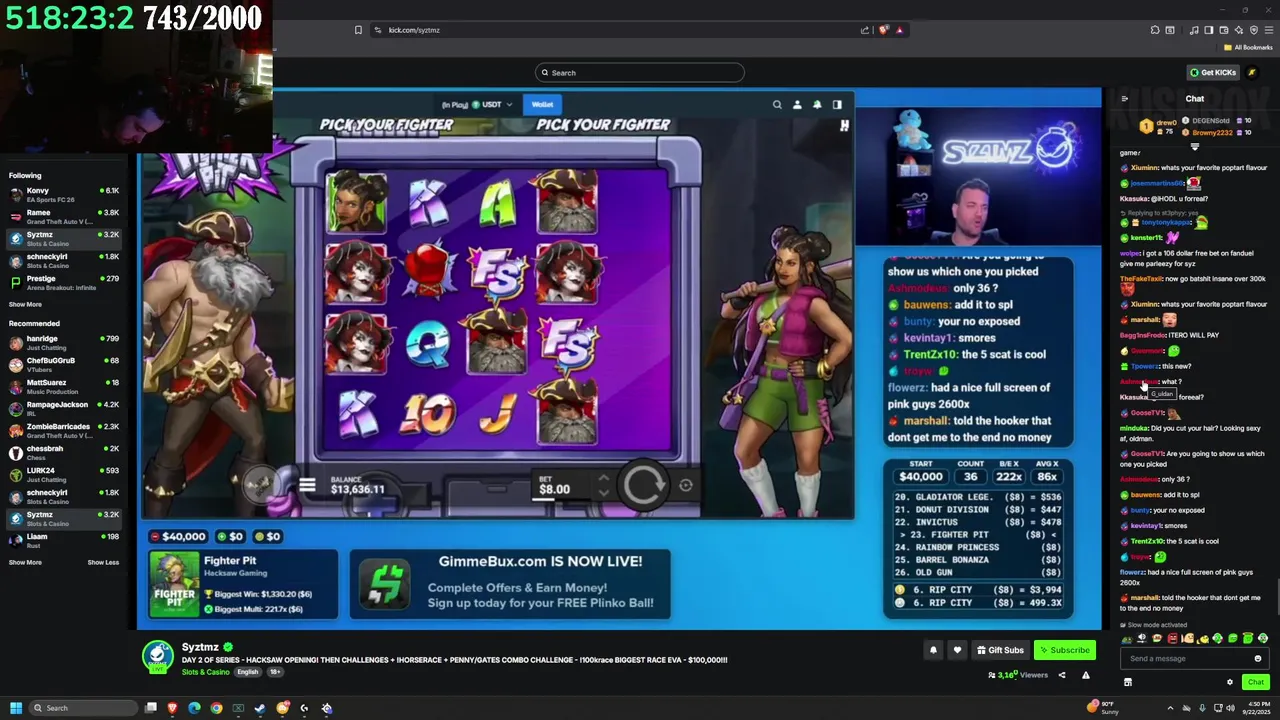1280x720 pixels.
Task: Collapse the chat panel with the arrow icon
Action: click(x=1125, y=98)
